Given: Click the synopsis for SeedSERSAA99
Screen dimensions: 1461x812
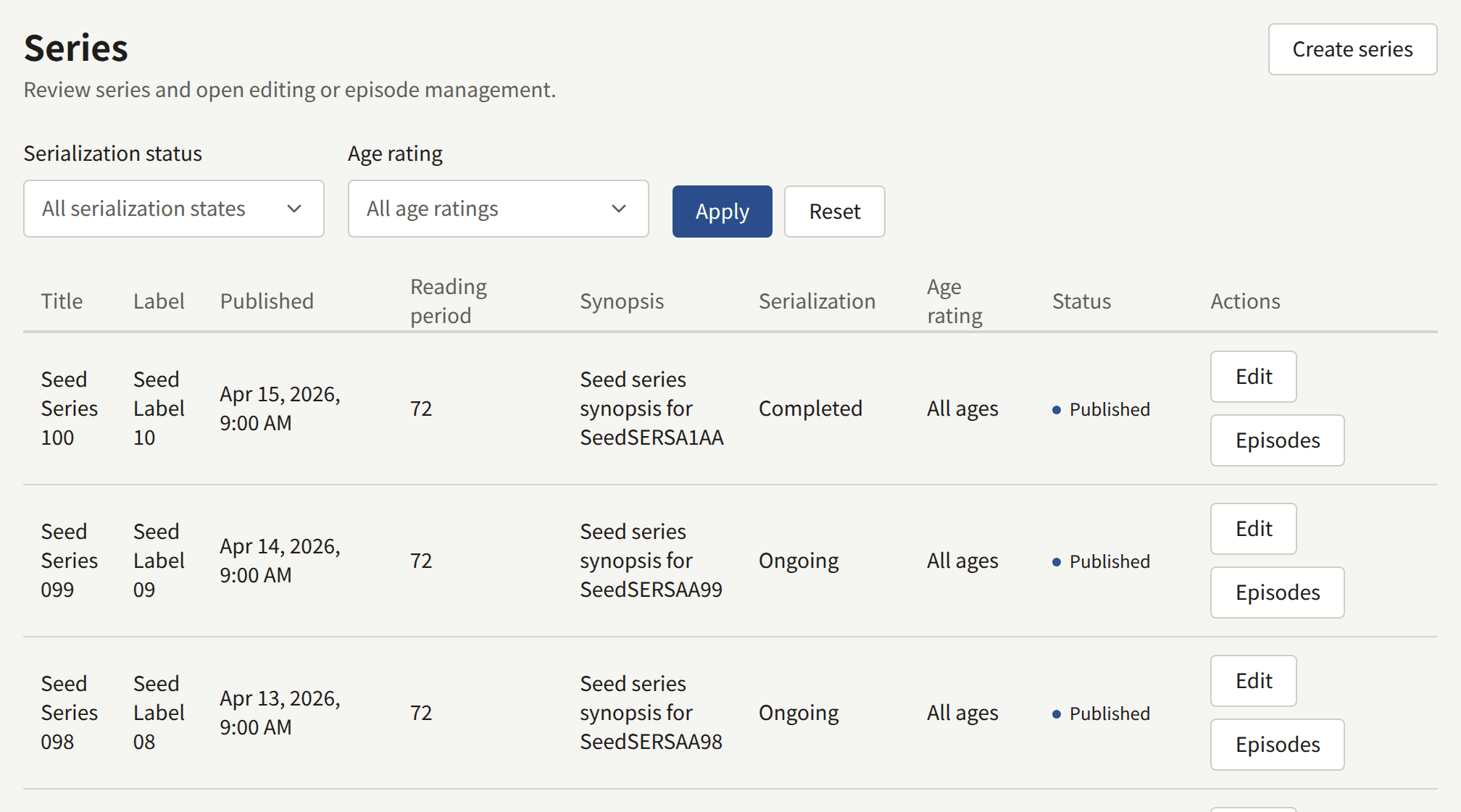Looking at the screenshot, I should click(652, 561).
